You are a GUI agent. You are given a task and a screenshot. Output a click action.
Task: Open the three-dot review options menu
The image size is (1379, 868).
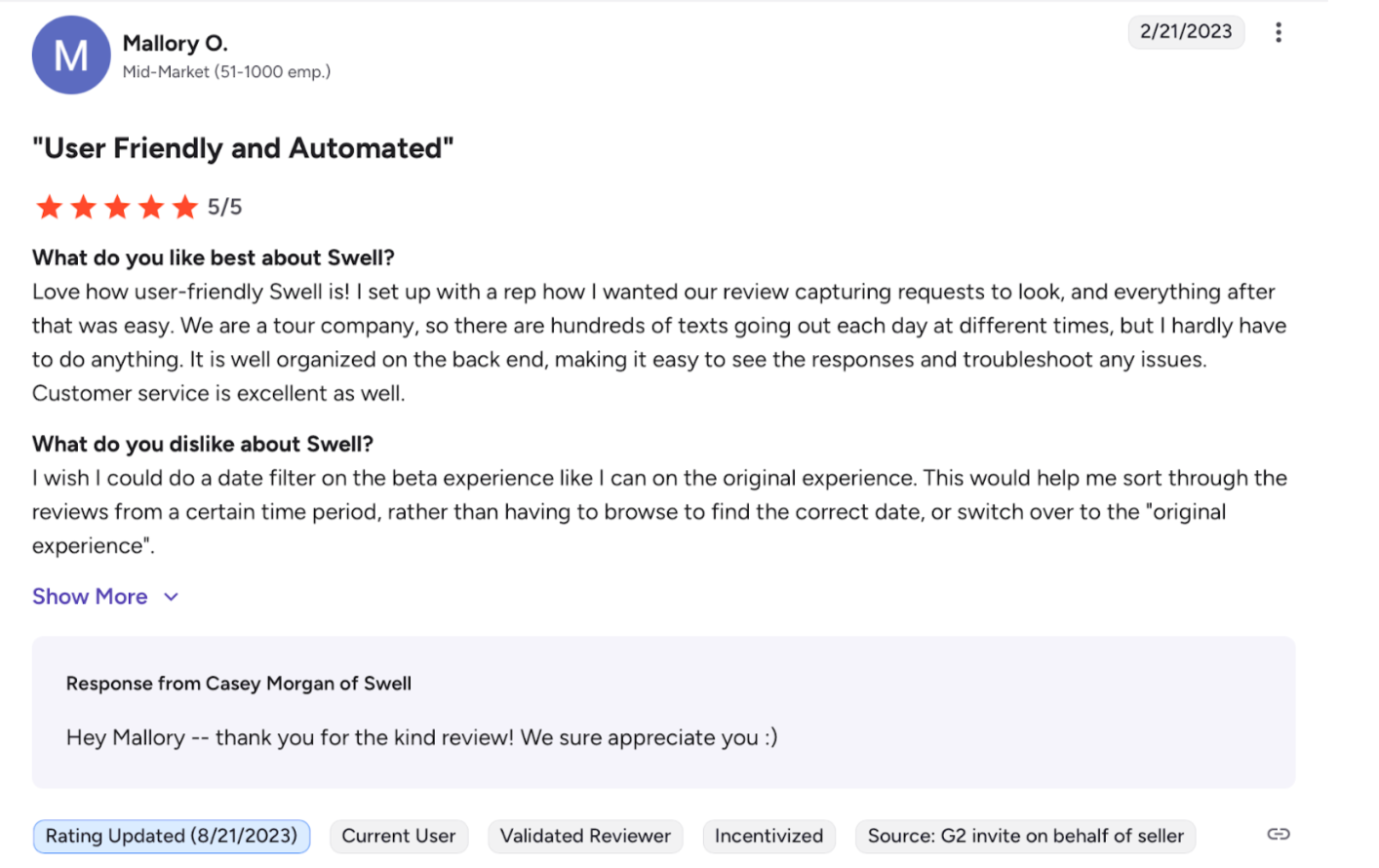(1278, 32)
